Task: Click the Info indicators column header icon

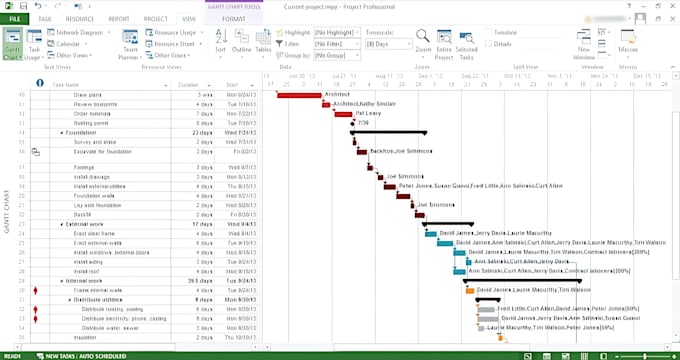Action: click(x=40, y=82)
